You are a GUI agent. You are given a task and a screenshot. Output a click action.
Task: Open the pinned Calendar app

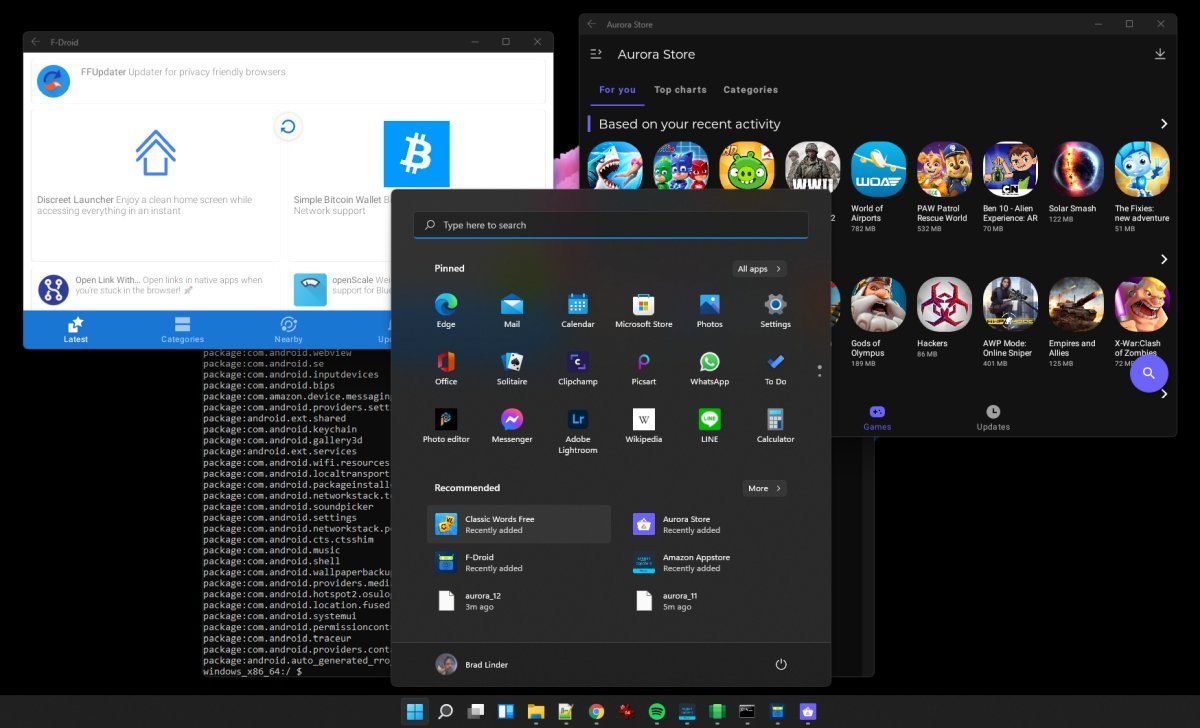coord(578,310)
